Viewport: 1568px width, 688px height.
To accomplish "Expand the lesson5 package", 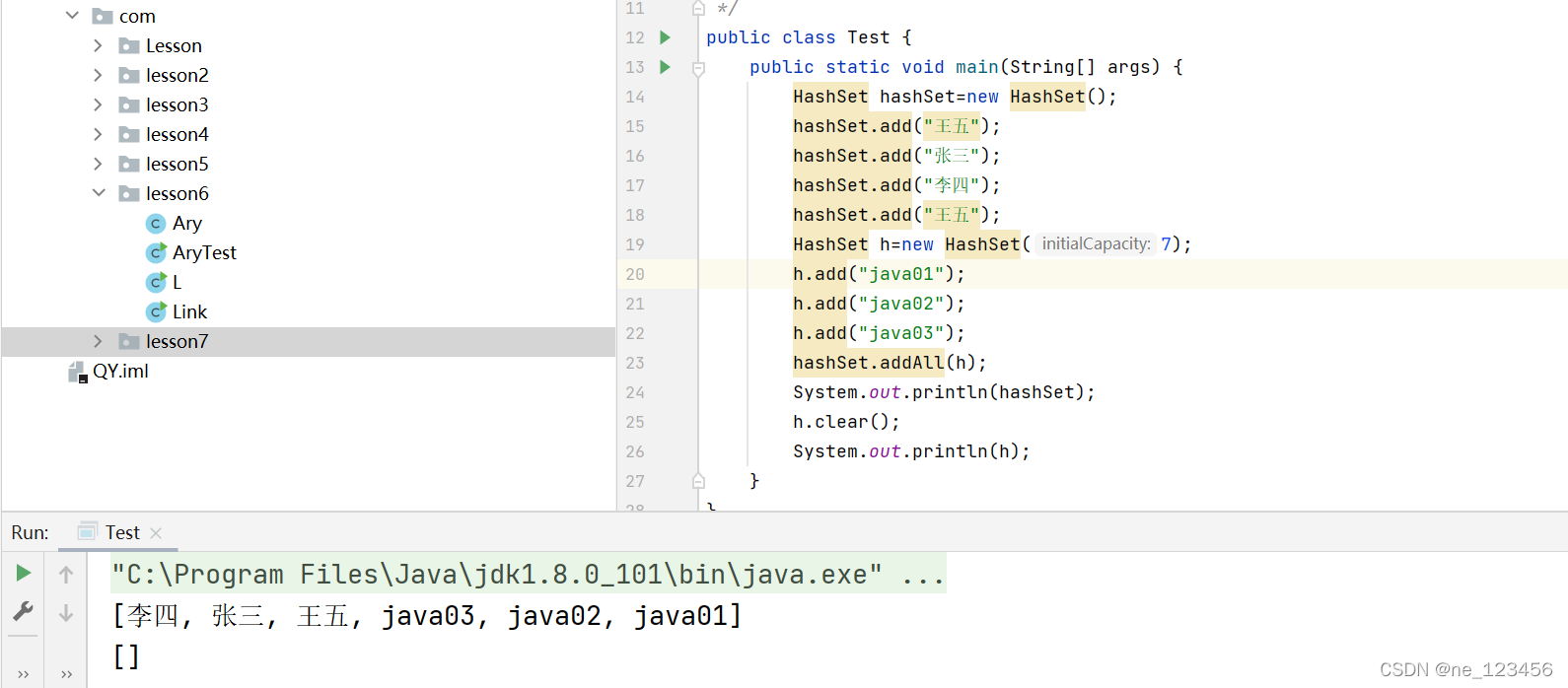I will click(x=98, y=164).
